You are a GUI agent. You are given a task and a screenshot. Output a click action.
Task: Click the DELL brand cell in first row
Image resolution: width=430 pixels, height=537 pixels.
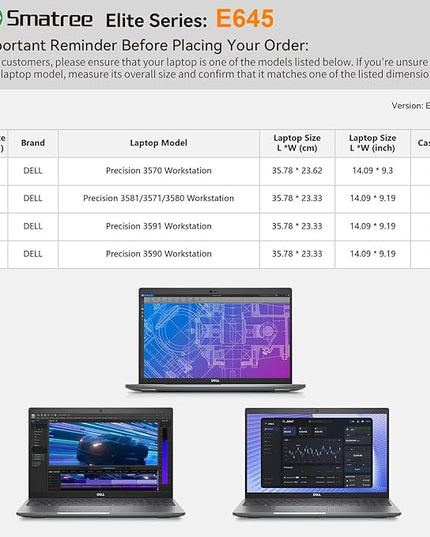point(33,171)
